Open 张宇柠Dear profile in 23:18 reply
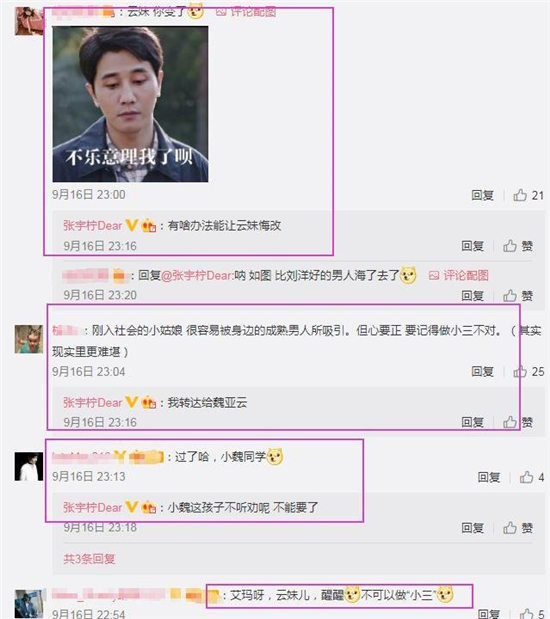Viewport: 550px width, 619px height. pyautogui.click(x=93, y=507)
